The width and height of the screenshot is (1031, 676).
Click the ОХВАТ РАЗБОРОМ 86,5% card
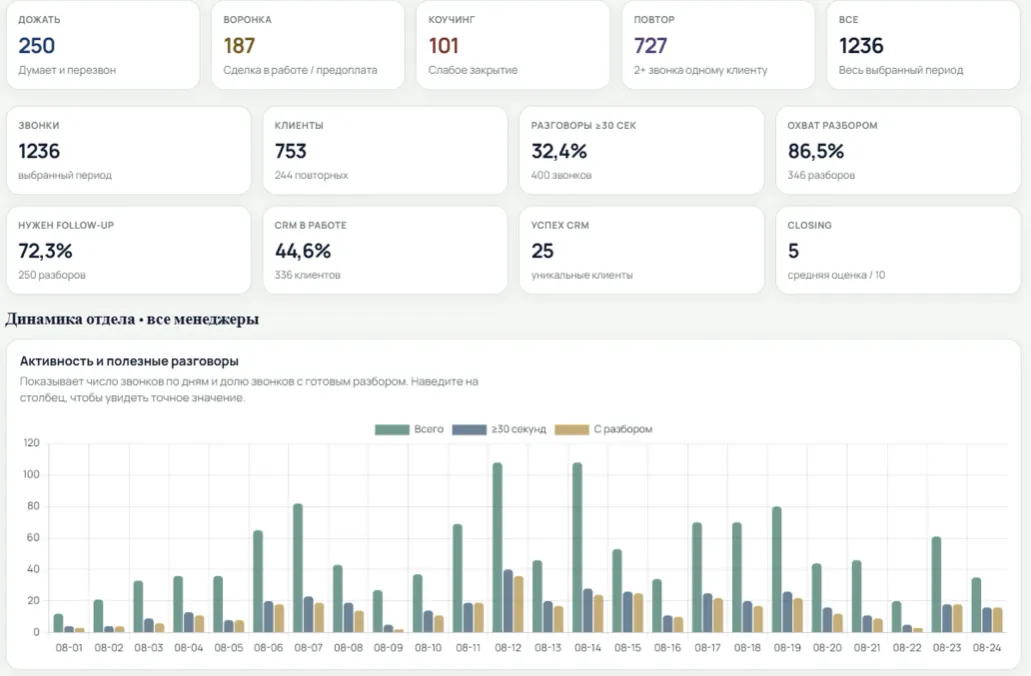coord(898,151)
